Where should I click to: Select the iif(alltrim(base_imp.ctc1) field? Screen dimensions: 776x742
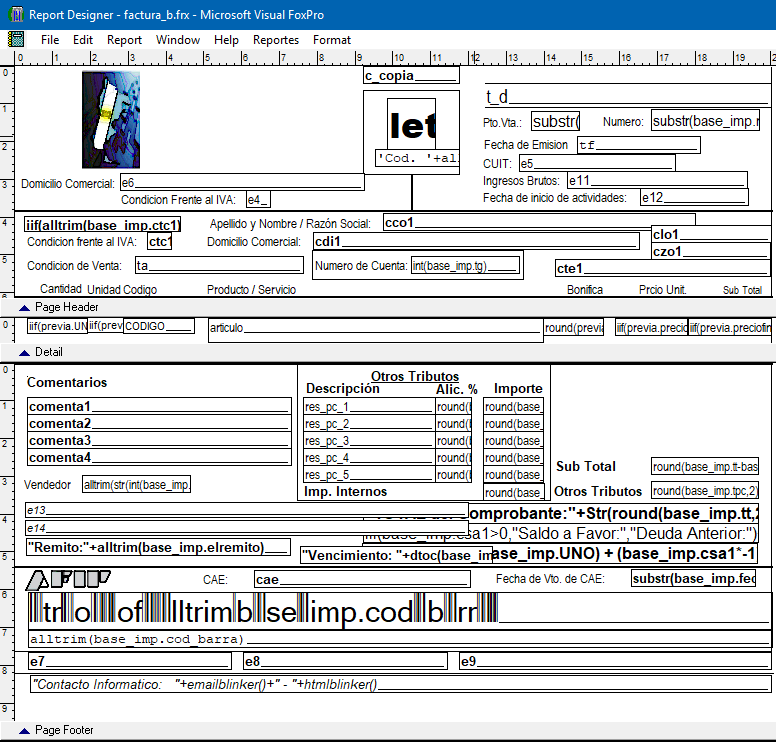(102, 225)
